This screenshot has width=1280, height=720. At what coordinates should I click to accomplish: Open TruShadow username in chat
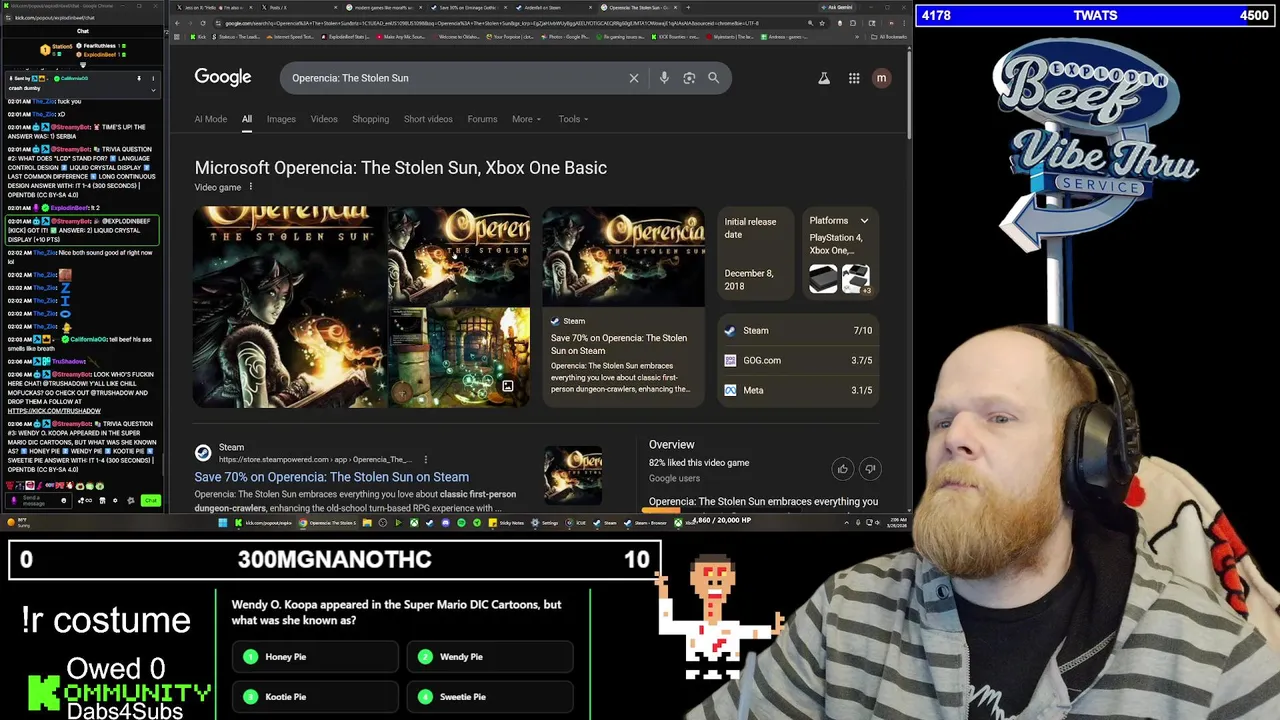[68, 361]
